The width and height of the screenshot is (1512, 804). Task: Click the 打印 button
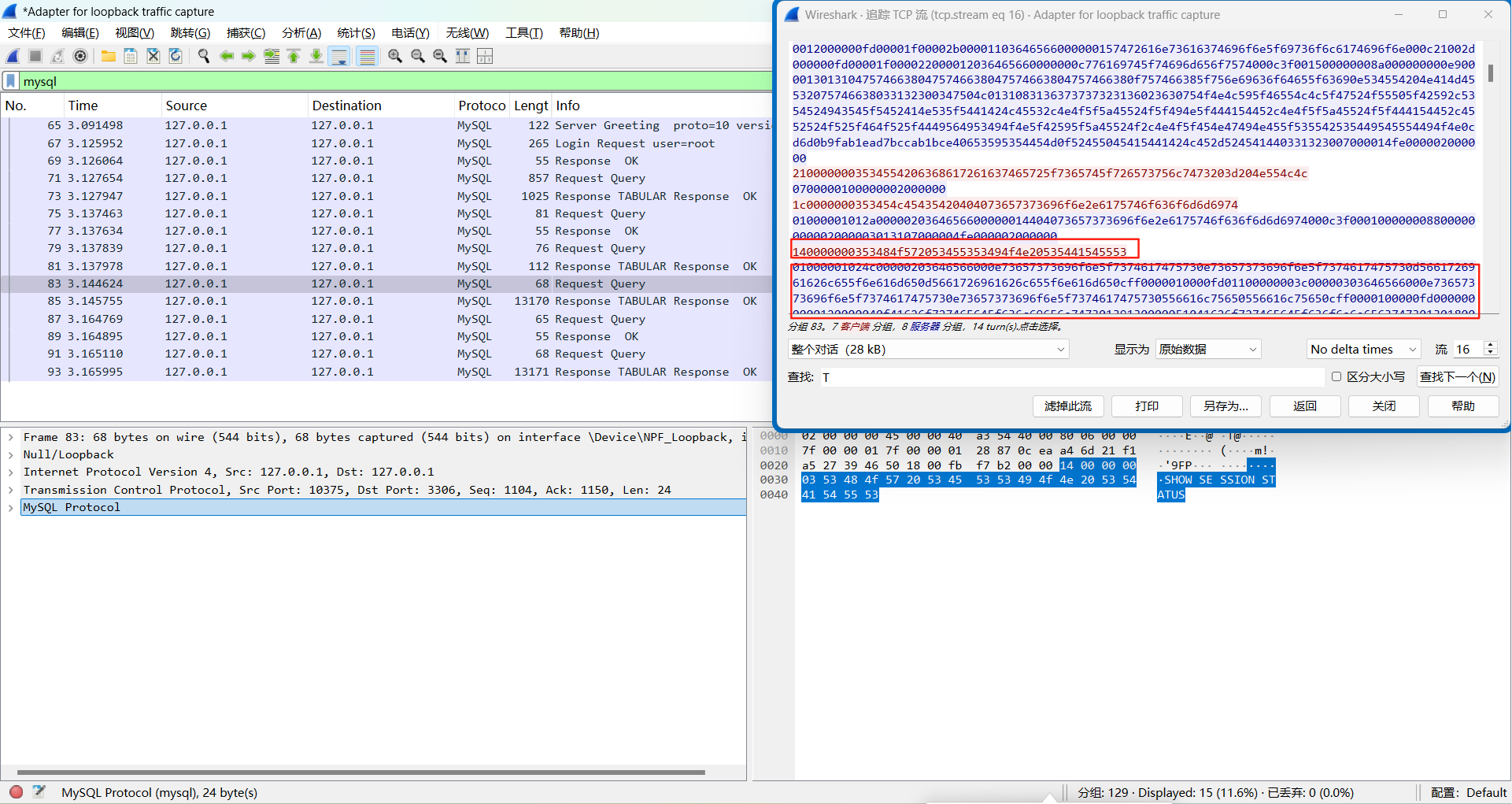point(1147,406)
